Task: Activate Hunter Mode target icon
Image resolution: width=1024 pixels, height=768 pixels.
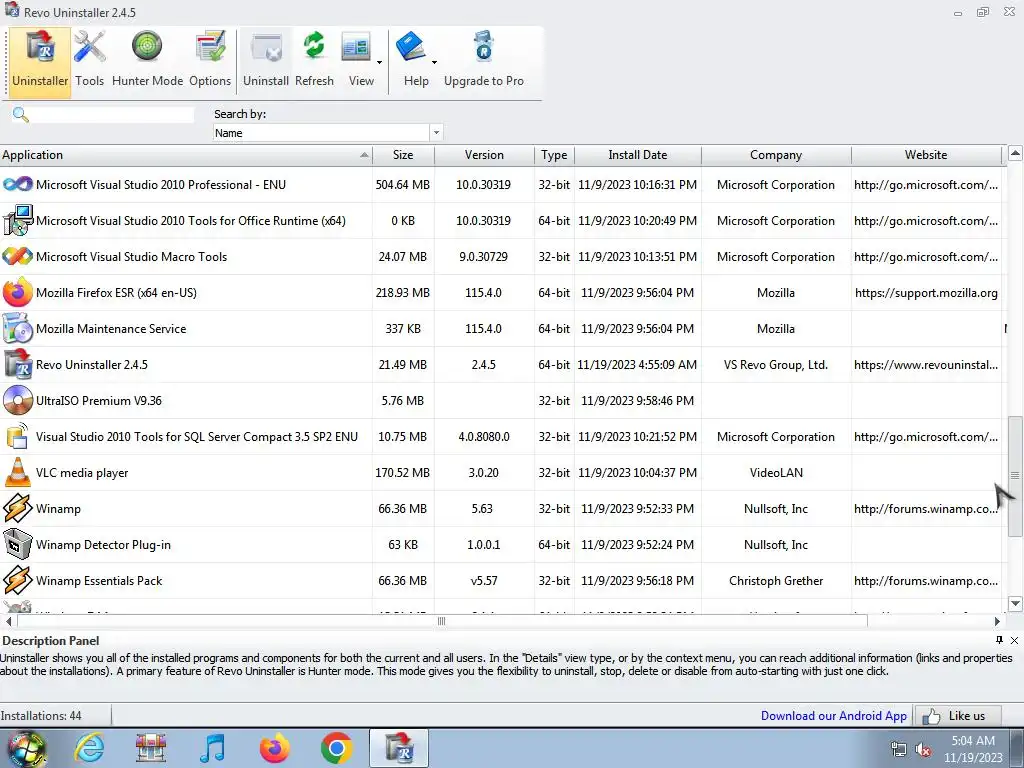Action: 147,47
